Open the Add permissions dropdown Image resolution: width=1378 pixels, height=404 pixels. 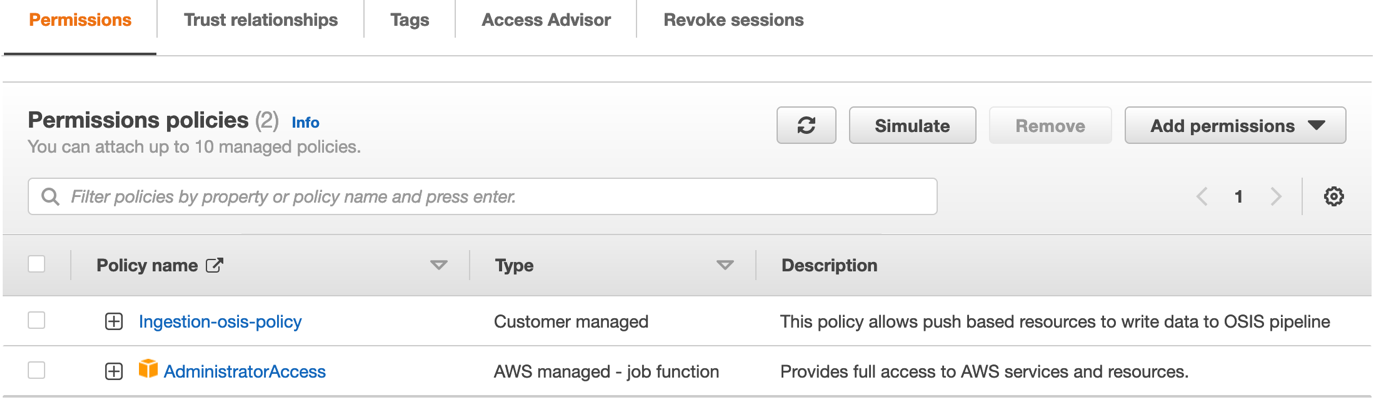tap(1235, 126)
